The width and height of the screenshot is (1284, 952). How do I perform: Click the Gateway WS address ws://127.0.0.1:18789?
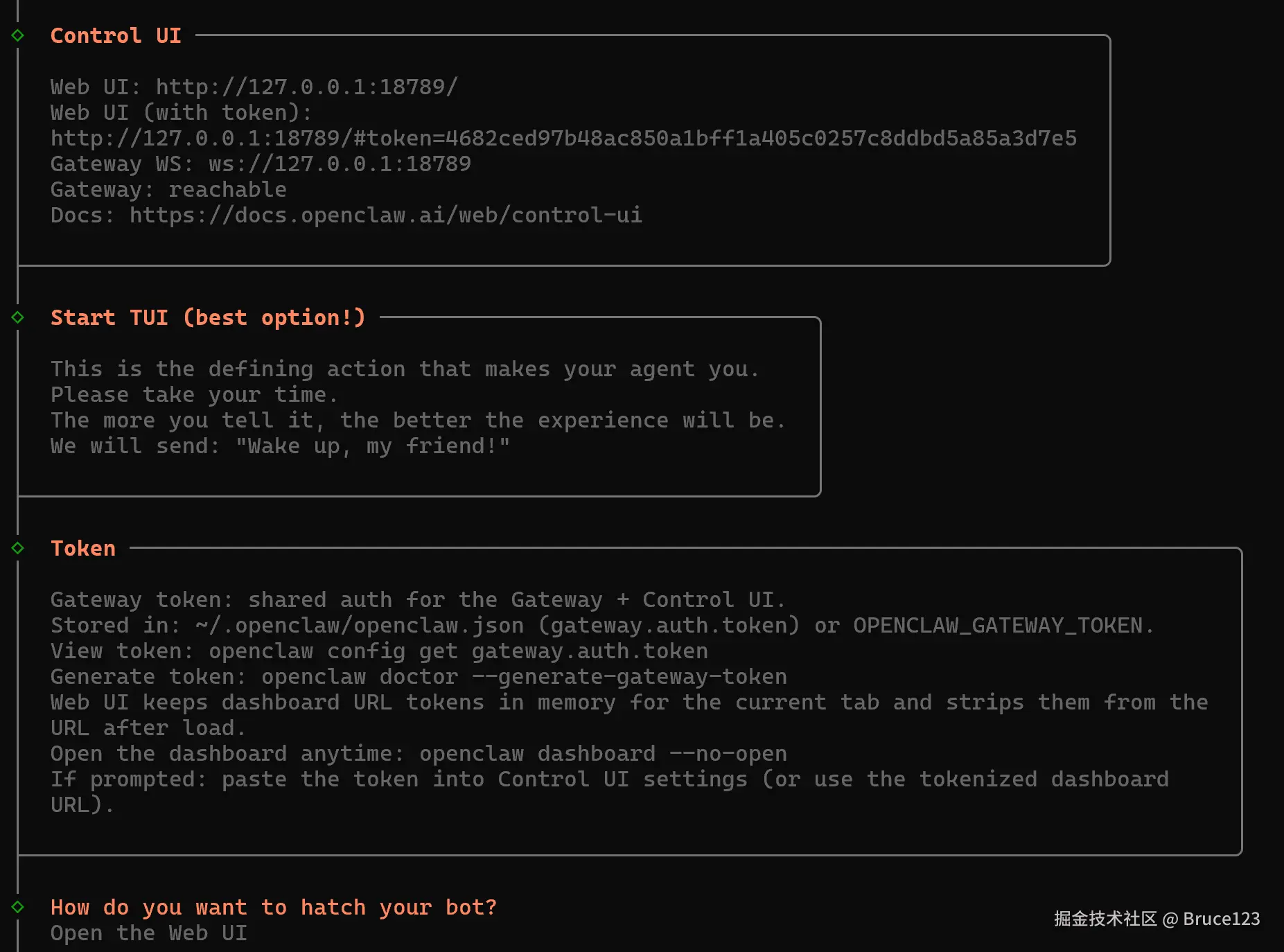340,164
